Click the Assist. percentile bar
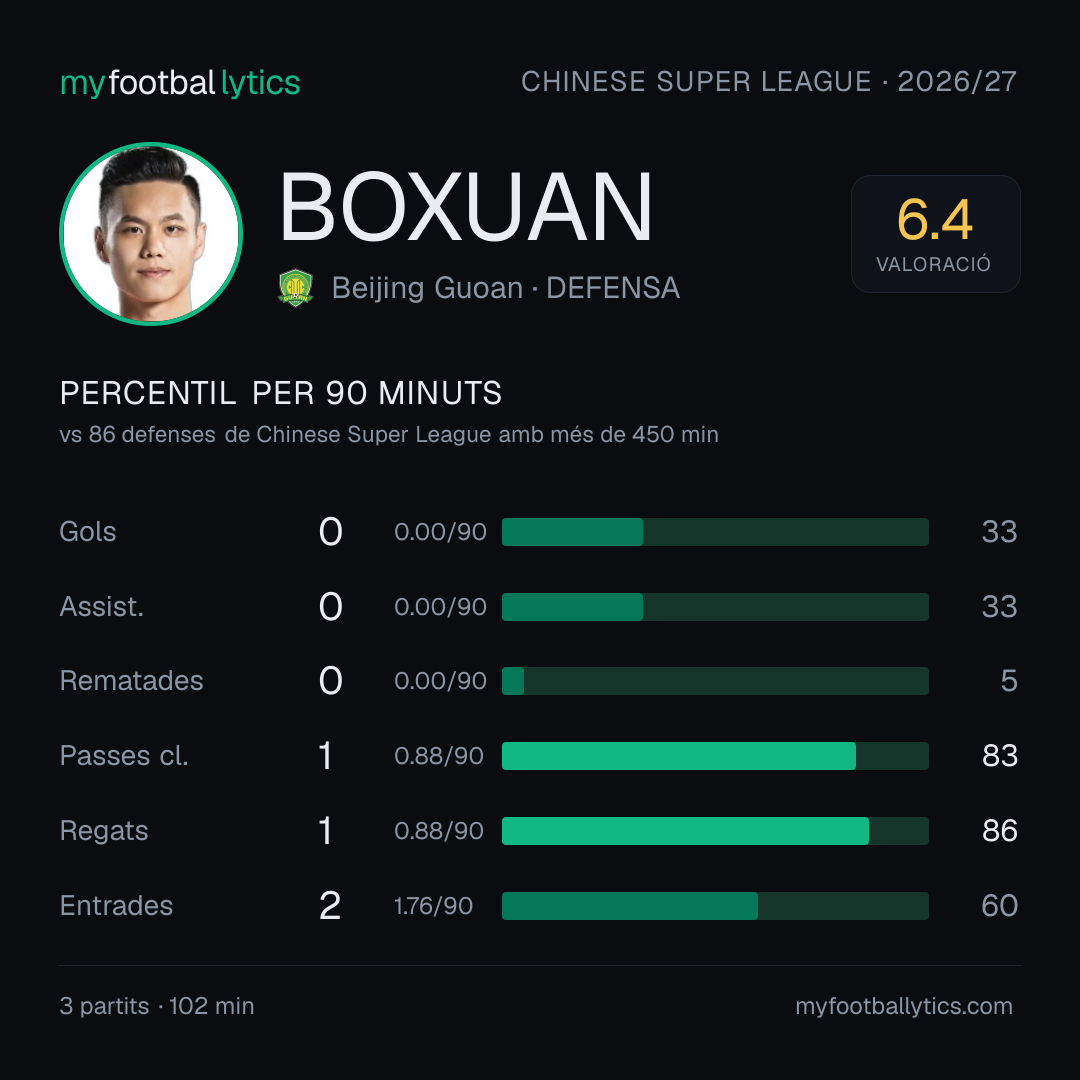This screenshot has width=1080, height=1080. pos(715,607)
